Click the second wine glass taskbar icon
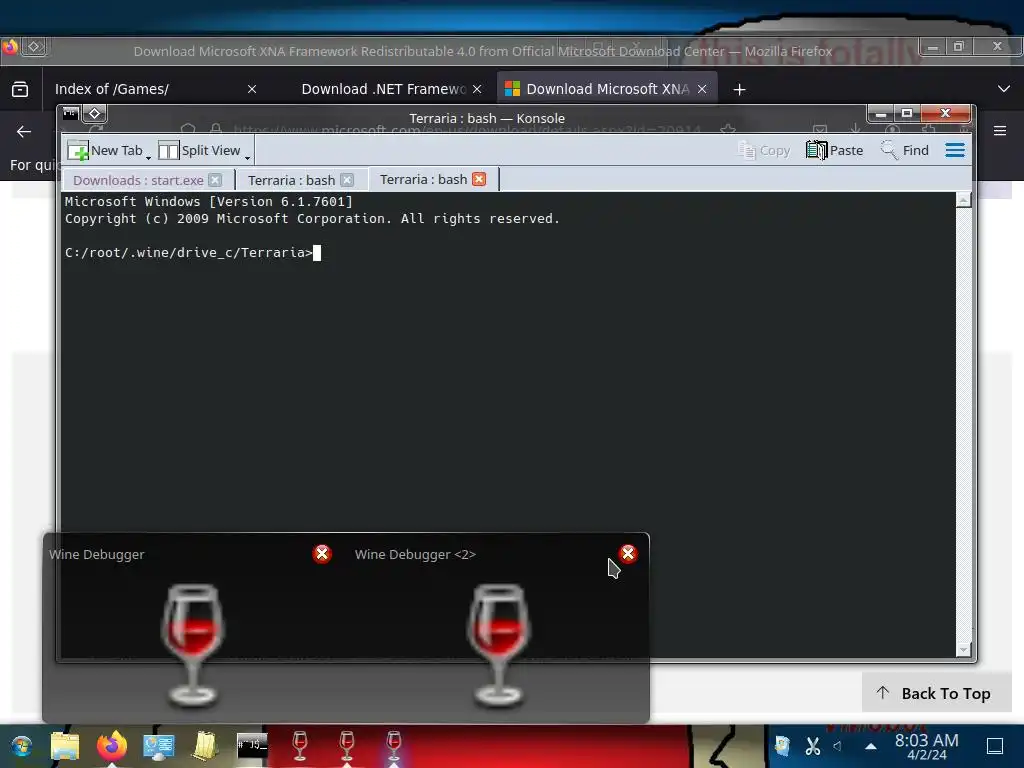 pos(347,746)
